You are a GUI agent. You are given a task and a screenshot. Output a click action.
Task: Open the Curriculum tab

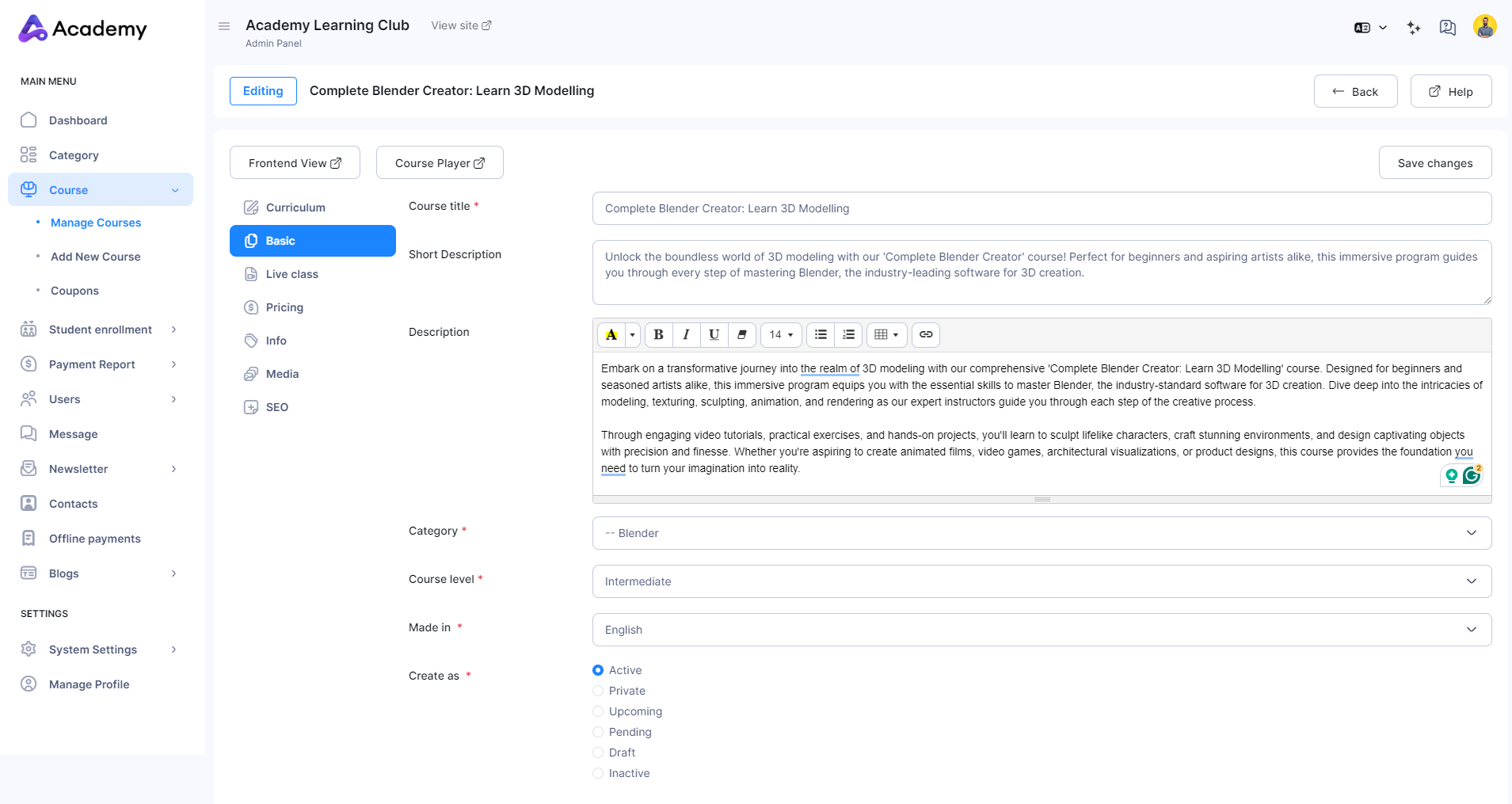coord(295,208)
